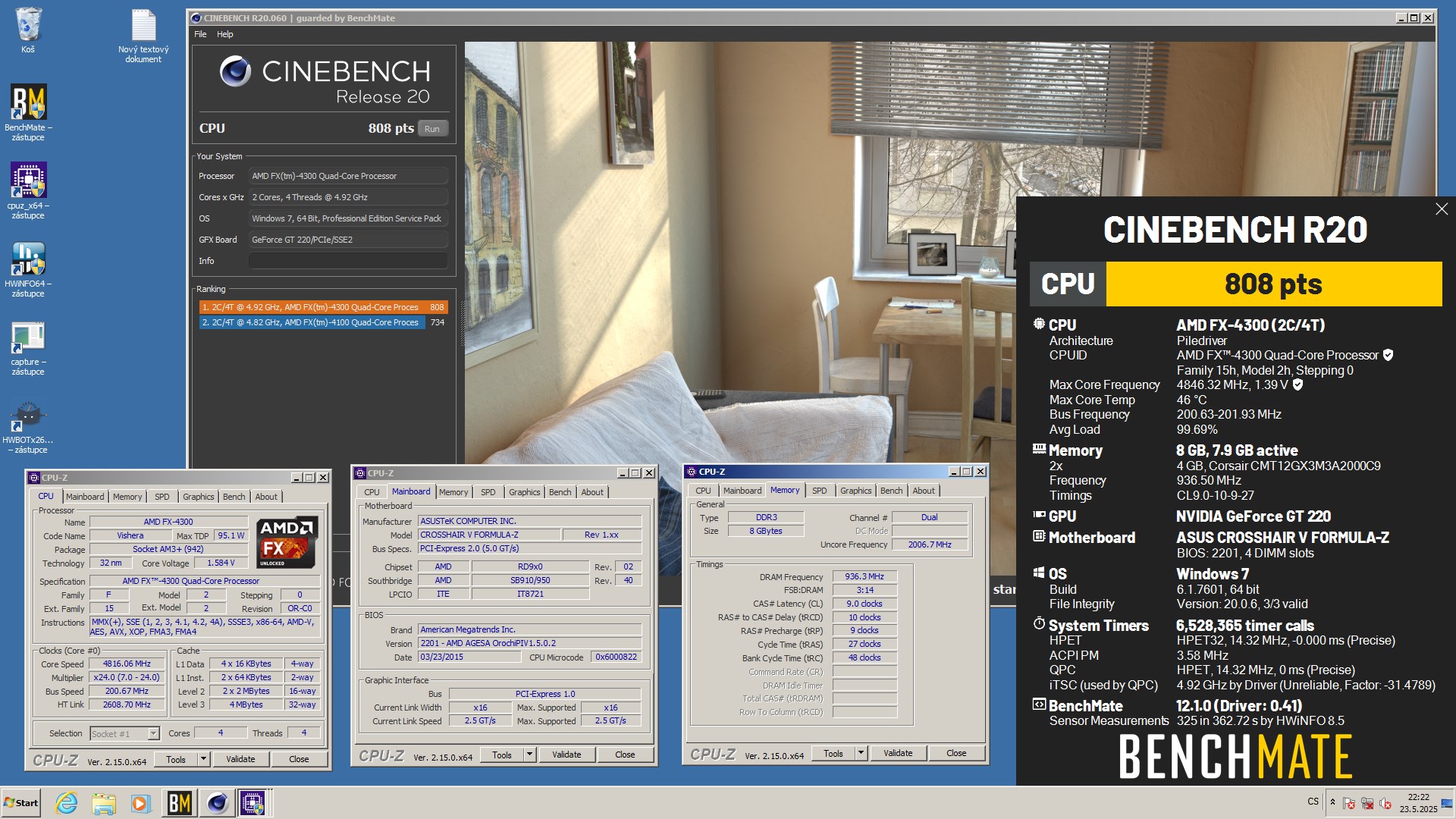
Task: Open the capture shortcut on the desktop
Action: click(x=28, y=347)
